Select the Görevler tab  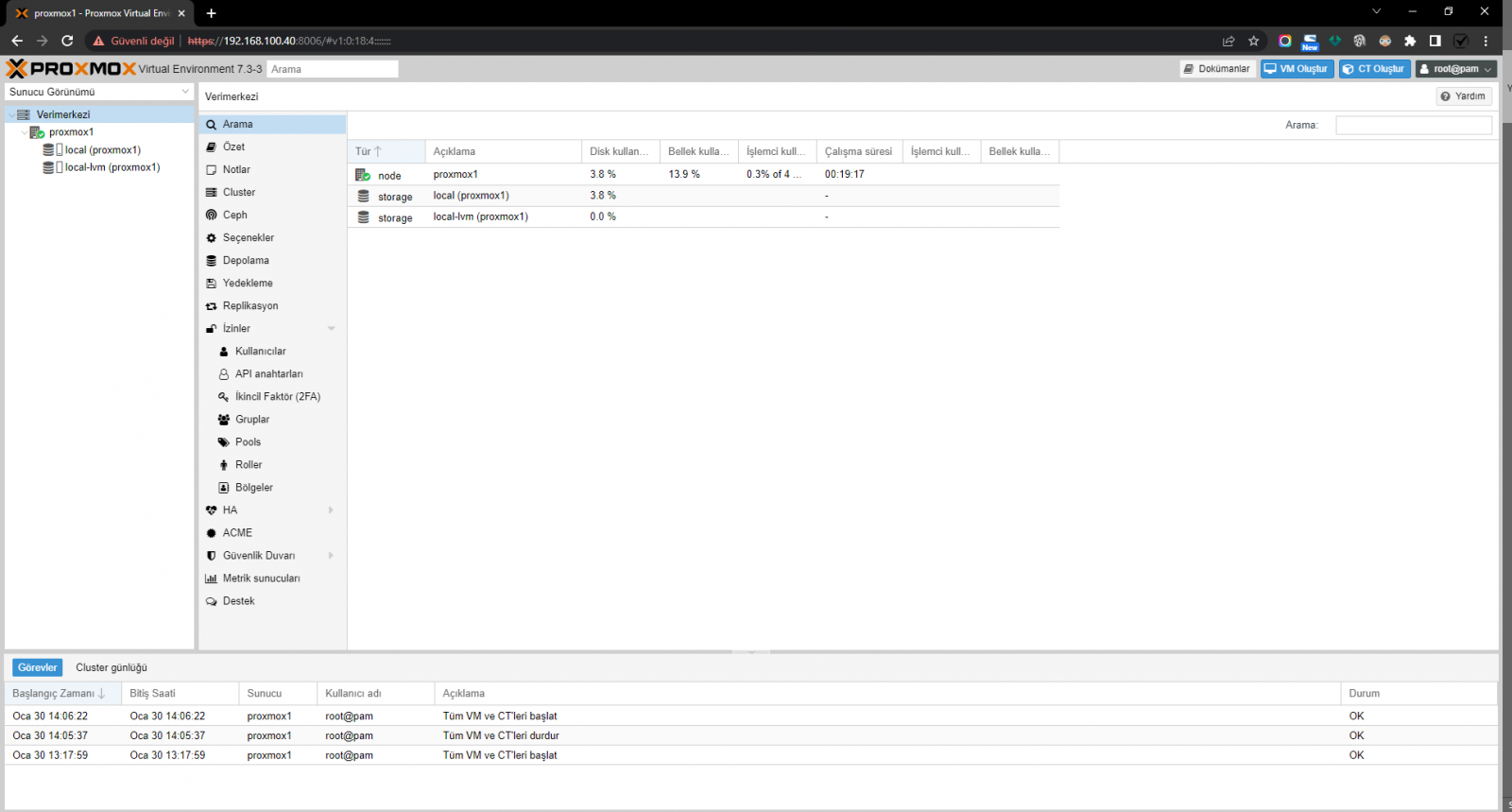(37, 667)
